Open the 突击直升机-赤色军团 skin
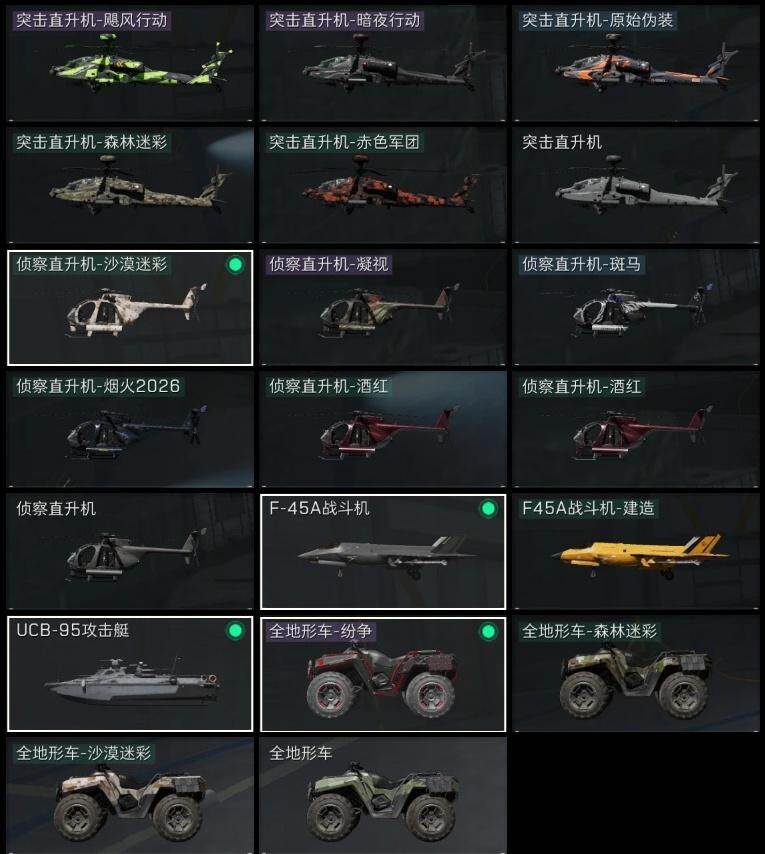Viewport: 765px width, 854px height. [383, 186]
